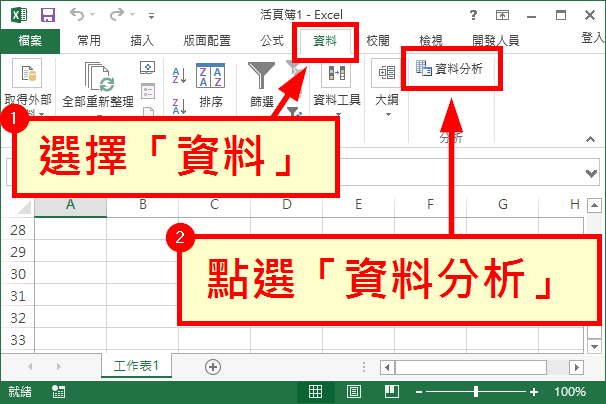The height and width of the screenshot is (404, 606).
Task: Click previous sheet navigation arrow
Action: 30,366
